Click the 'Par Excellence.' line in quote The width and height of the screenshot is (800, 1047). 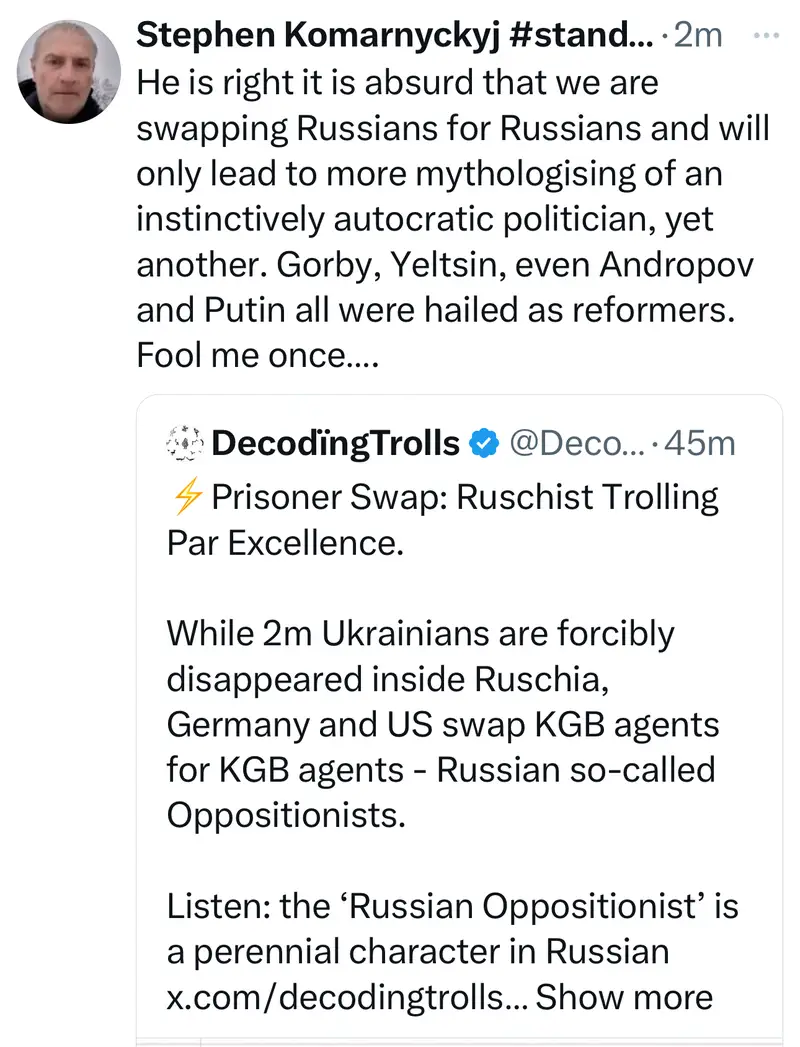tap(281, 543)
